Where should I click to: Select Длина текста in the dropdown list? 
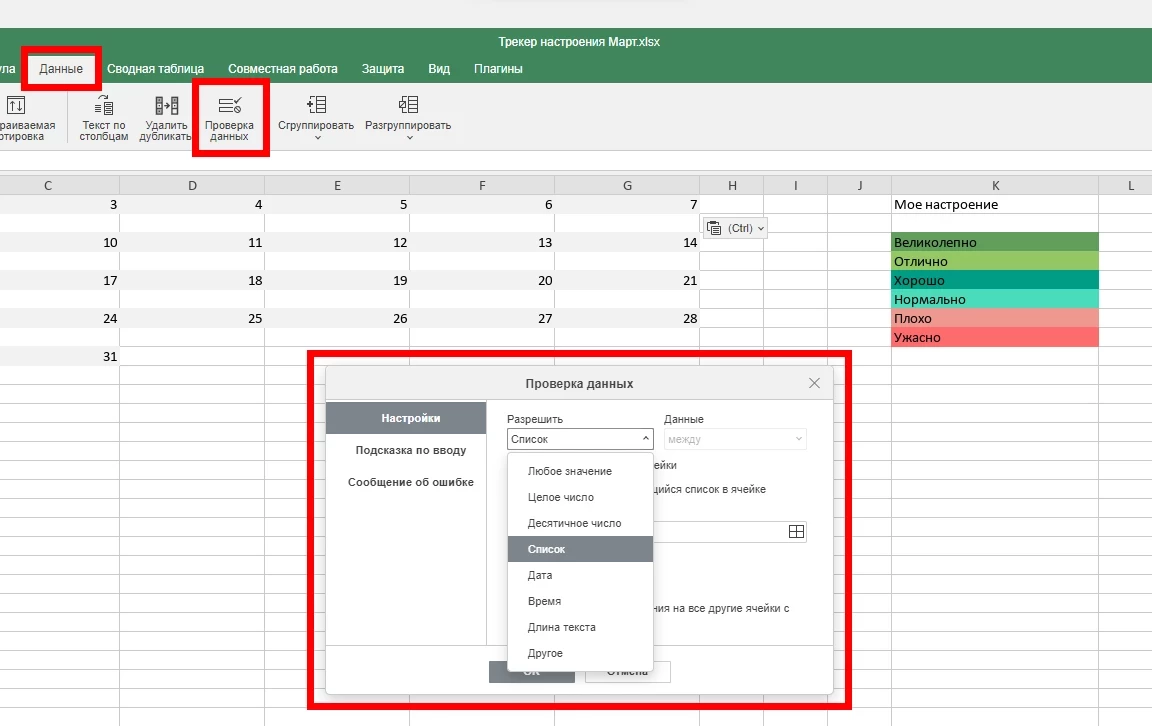tap(561, 627)
